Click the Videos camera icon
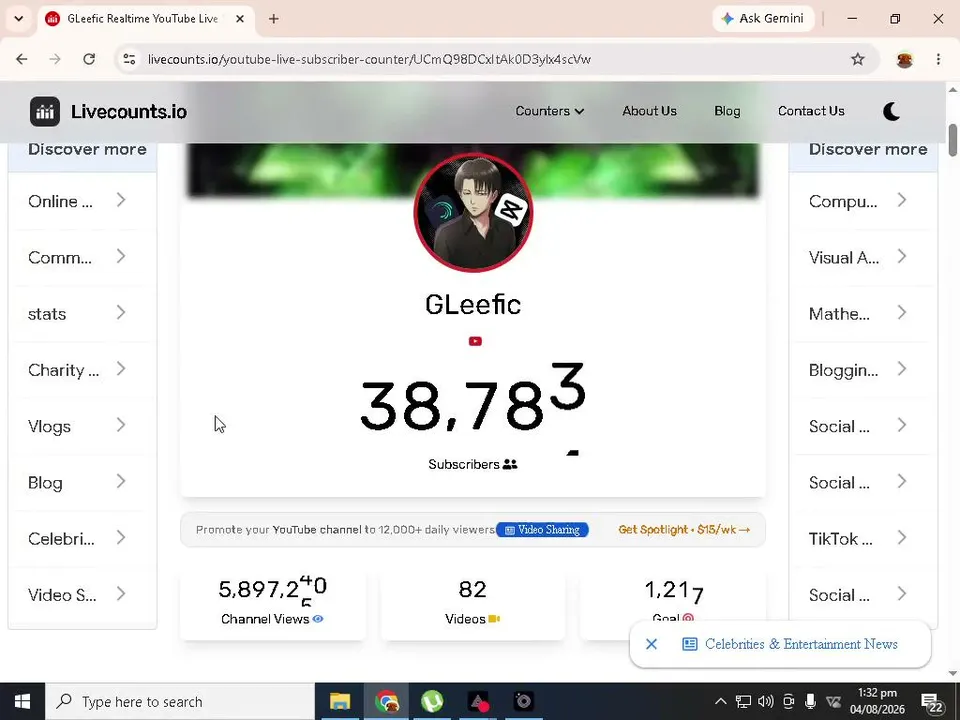960x720 pixels. coord(494,619)
